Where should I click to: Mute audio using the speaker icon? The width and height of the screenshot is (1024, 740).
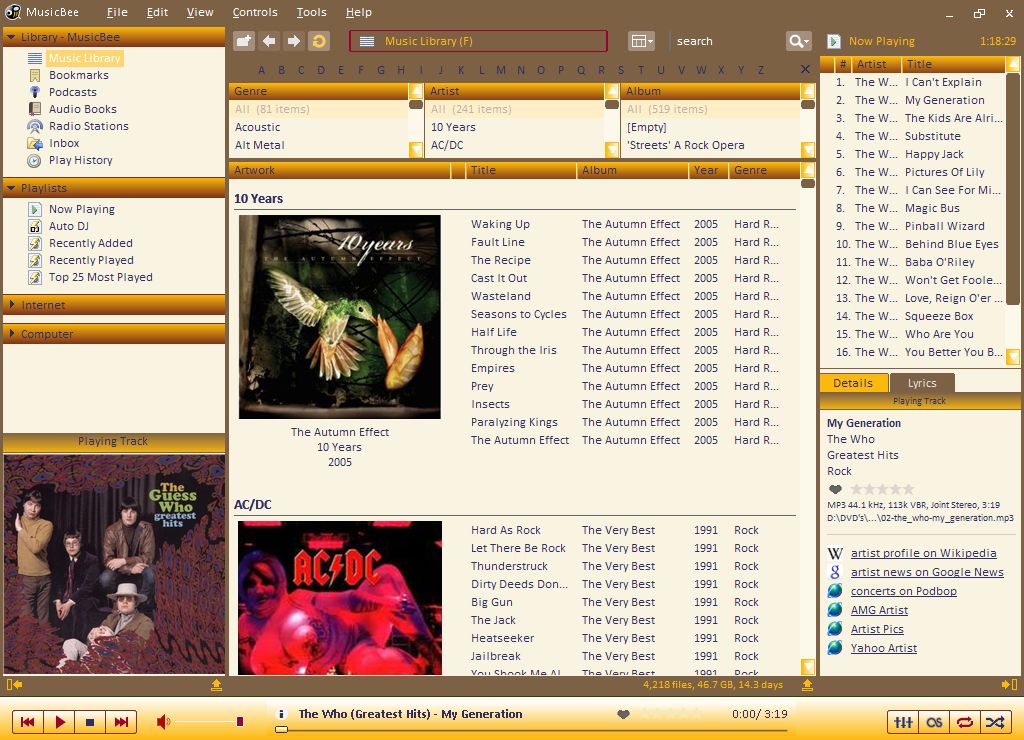[163, 722]
